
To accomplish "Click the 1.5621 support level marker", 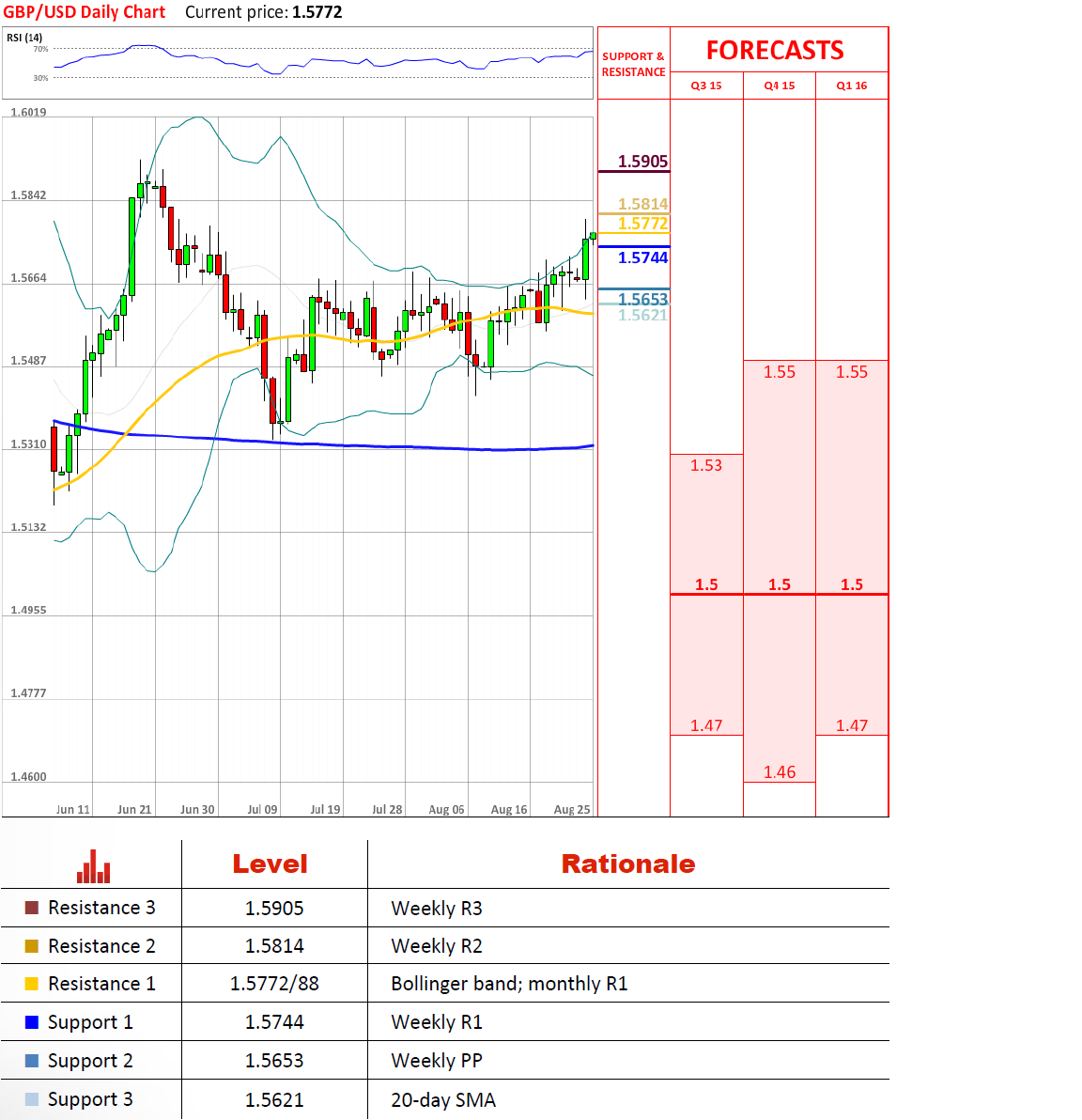I will tap(642, 315).
